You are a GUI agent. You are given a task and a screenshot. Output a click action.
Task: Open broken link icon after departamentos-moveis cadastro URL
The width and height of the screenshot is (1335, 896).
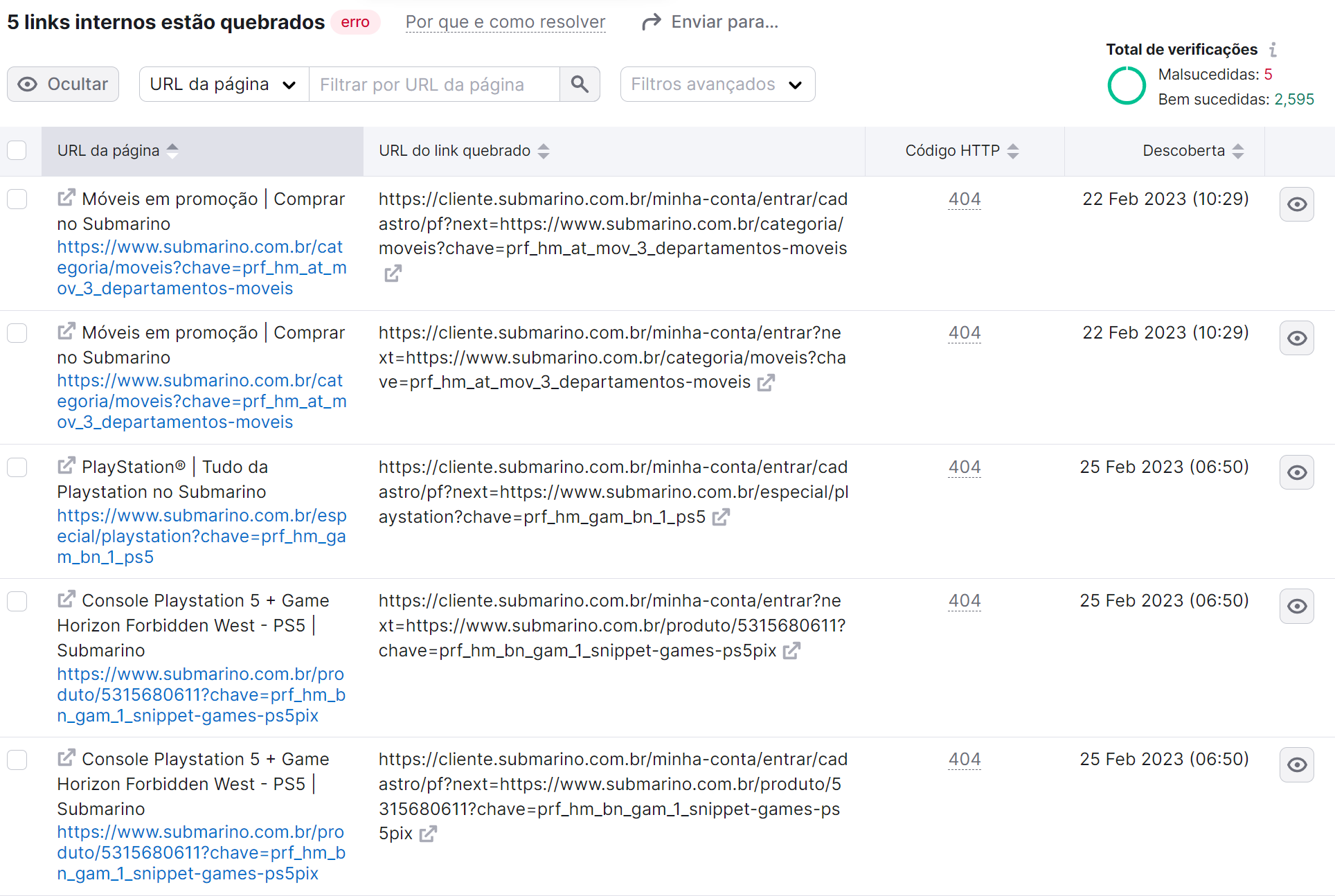[x=393, y=274]
